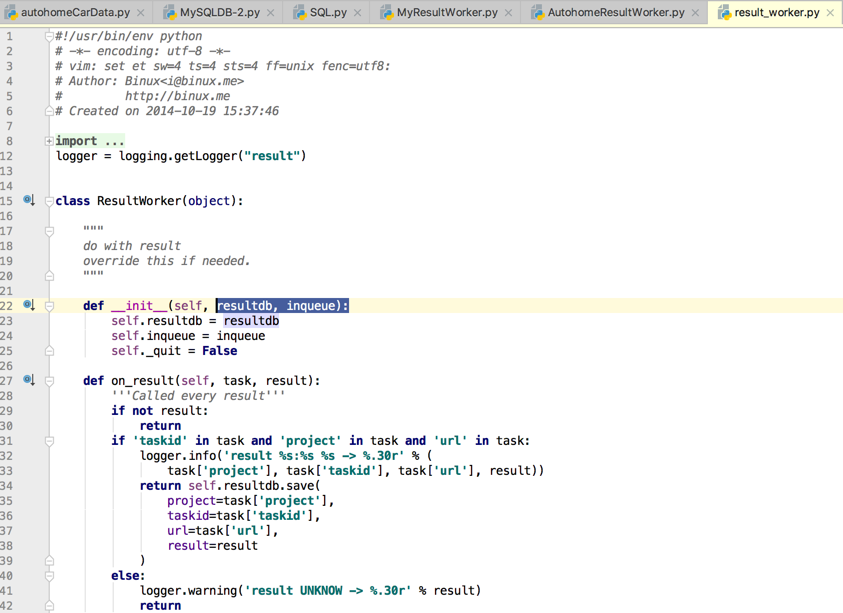Screen dimensions: 843x613
Task: Collapse the ResultWorker class body
Action: 49,201
